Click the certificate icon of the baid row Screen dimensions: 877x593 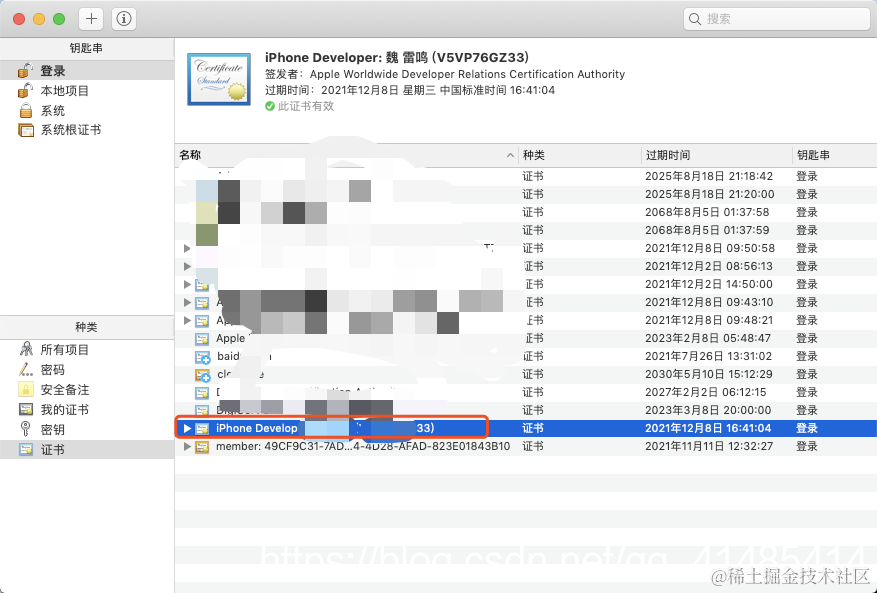pyautogui.click(x=202, y=357)
